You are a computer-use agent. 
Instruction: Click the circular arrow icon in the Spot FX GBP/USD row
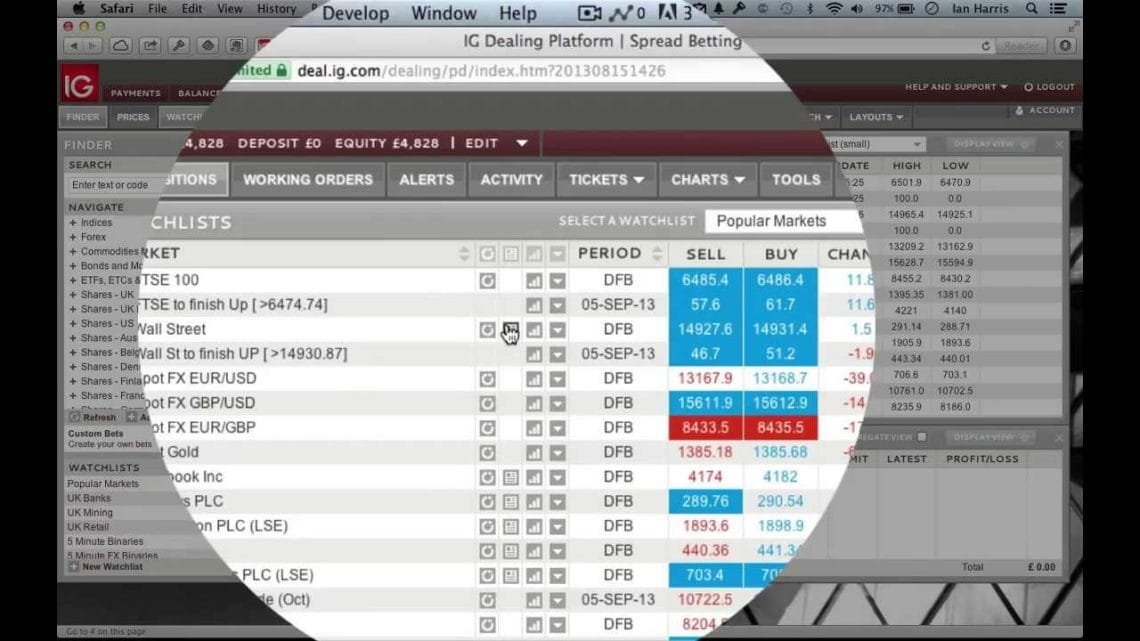tap(487, 404)
